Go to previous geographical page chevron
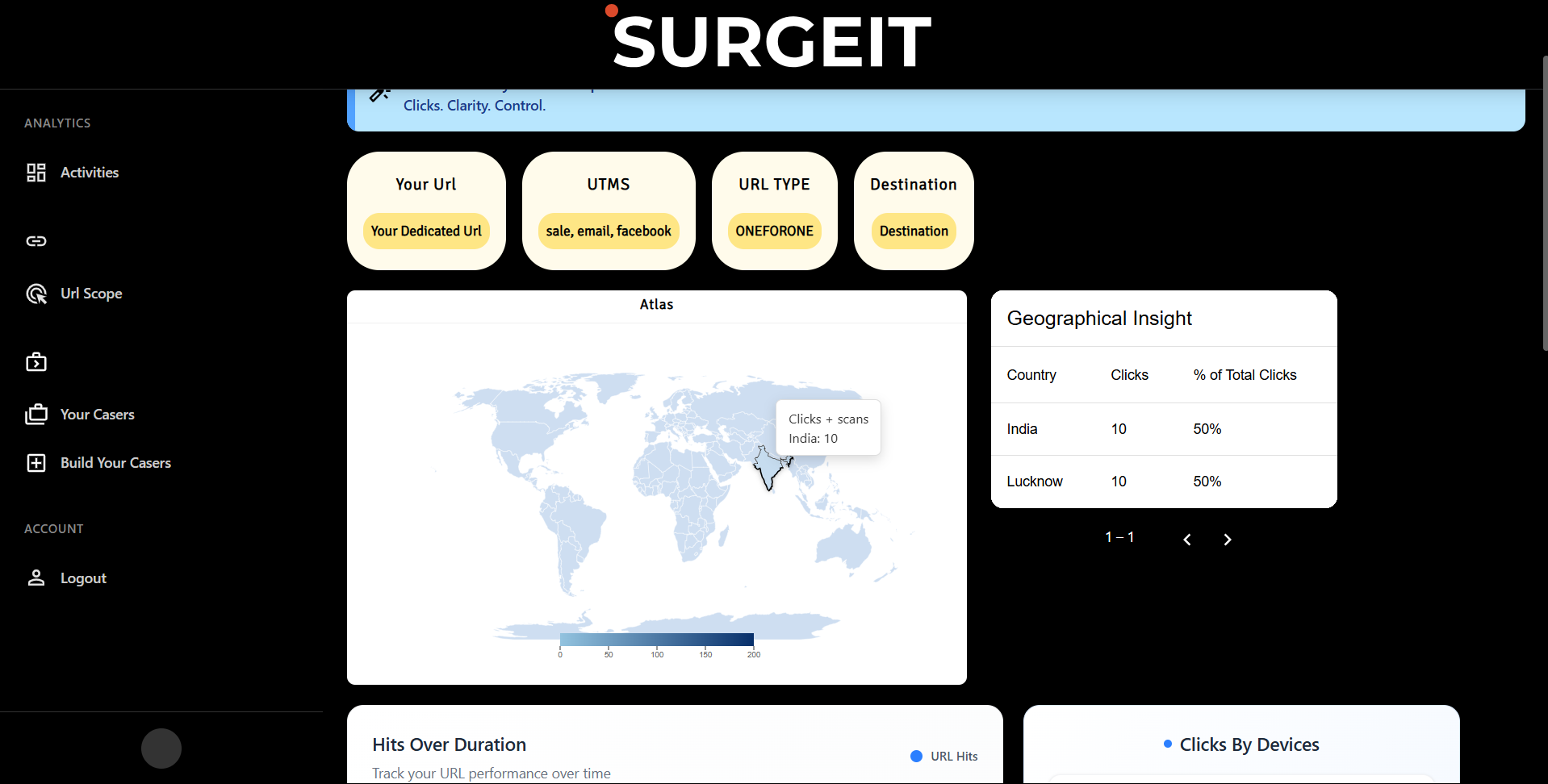The image size is (1548, 784). [x=1187, y=540]
